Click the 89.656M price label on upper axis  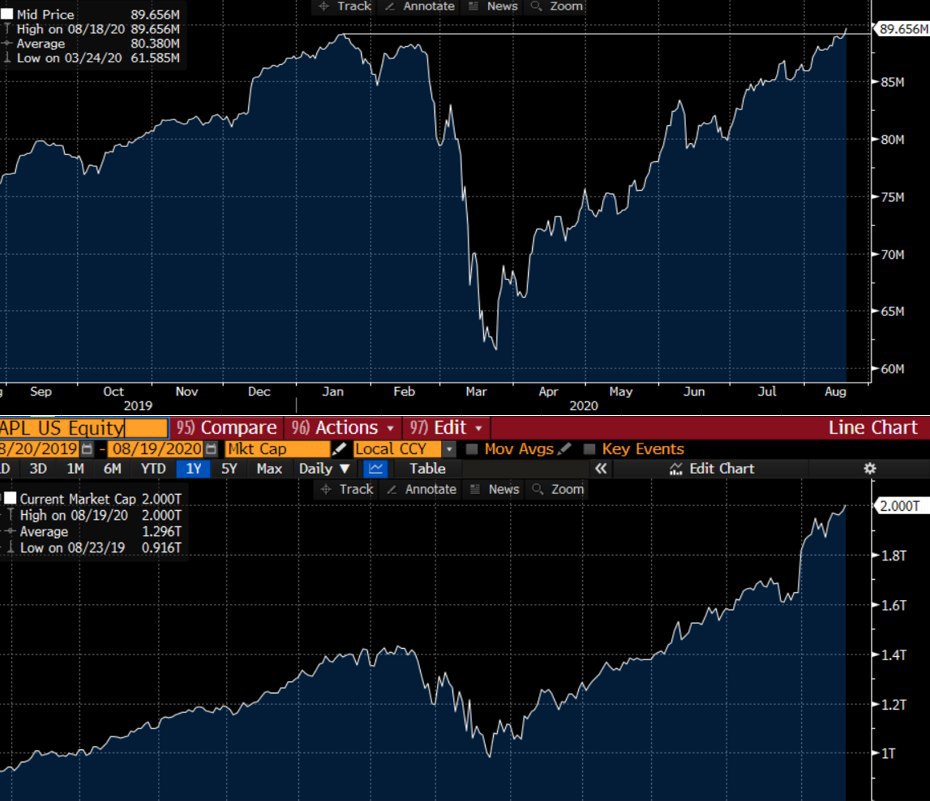point(902,29)
